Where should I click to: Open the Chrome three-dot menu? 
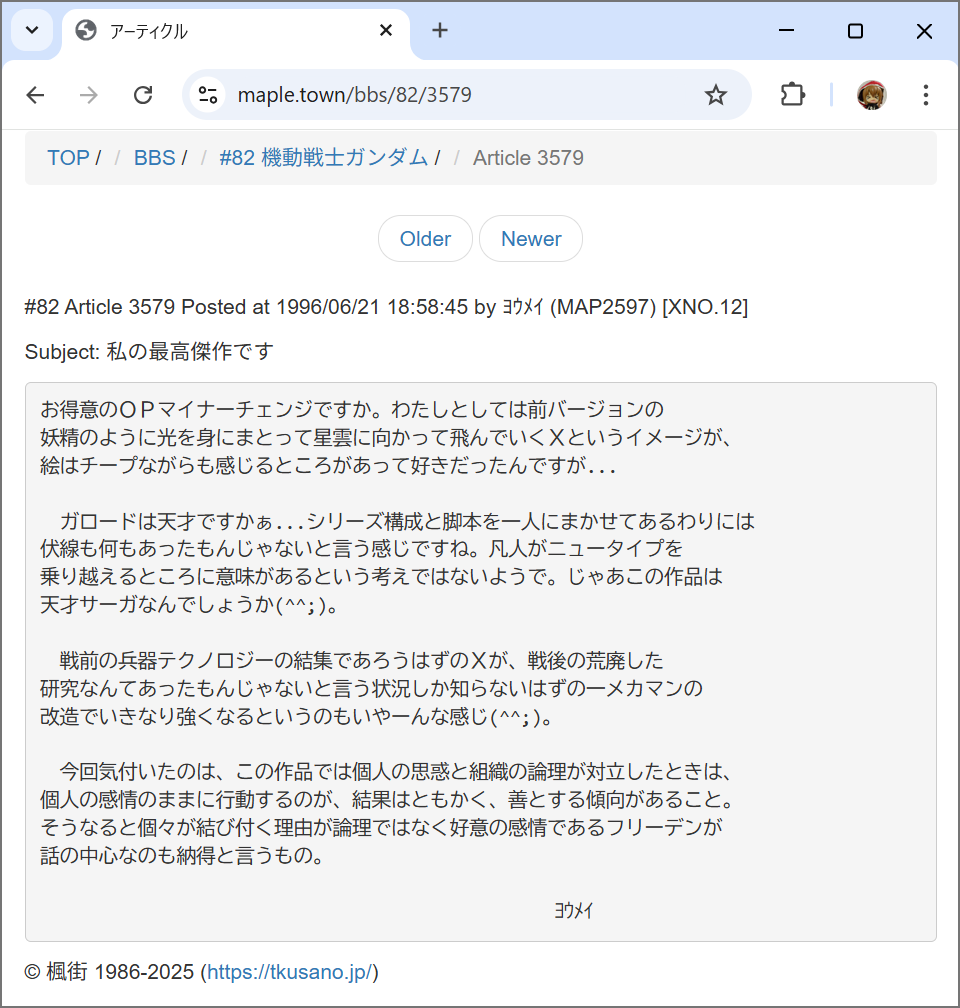925,95
